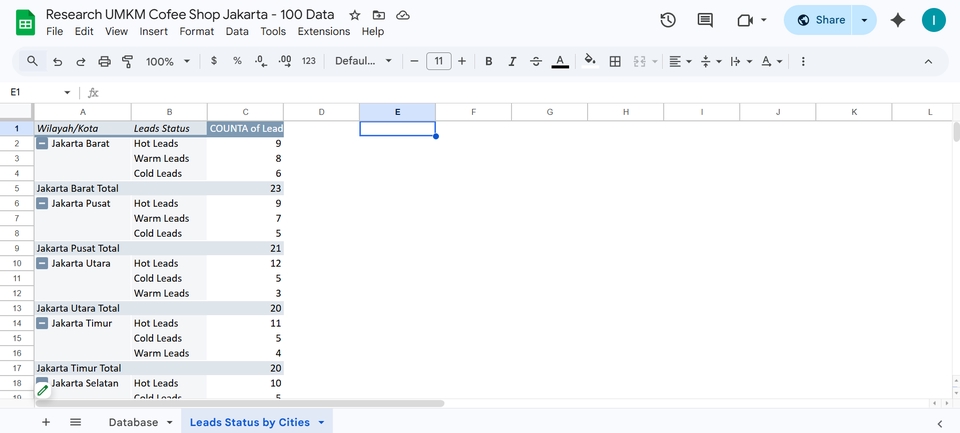Open the side panel arrow
This screenshot has width=960, height=433.
tap(940, 423)
